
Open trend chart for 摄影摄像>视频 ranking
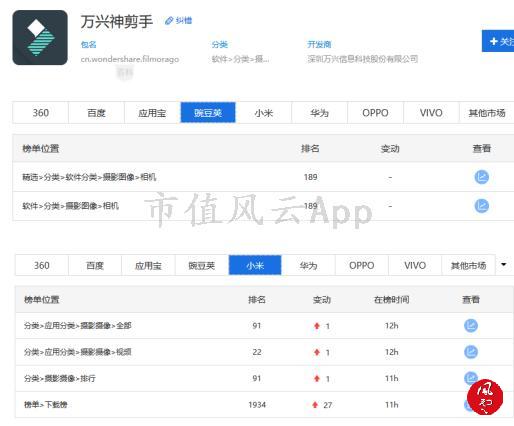(x=471, y=352)
